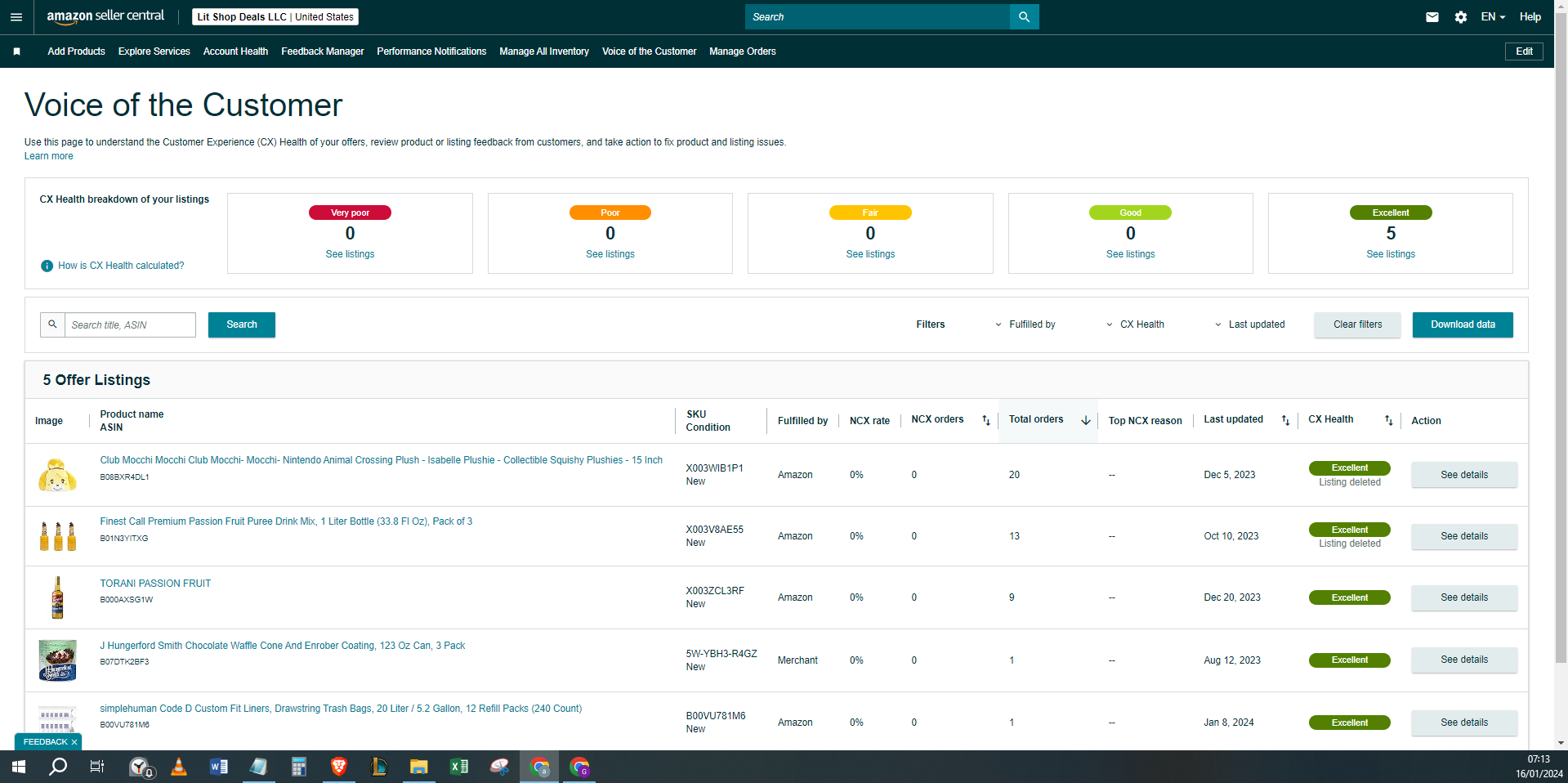Screen dimensions: 1568x783
Task: Open Feedback Manager
Action: 323,51
